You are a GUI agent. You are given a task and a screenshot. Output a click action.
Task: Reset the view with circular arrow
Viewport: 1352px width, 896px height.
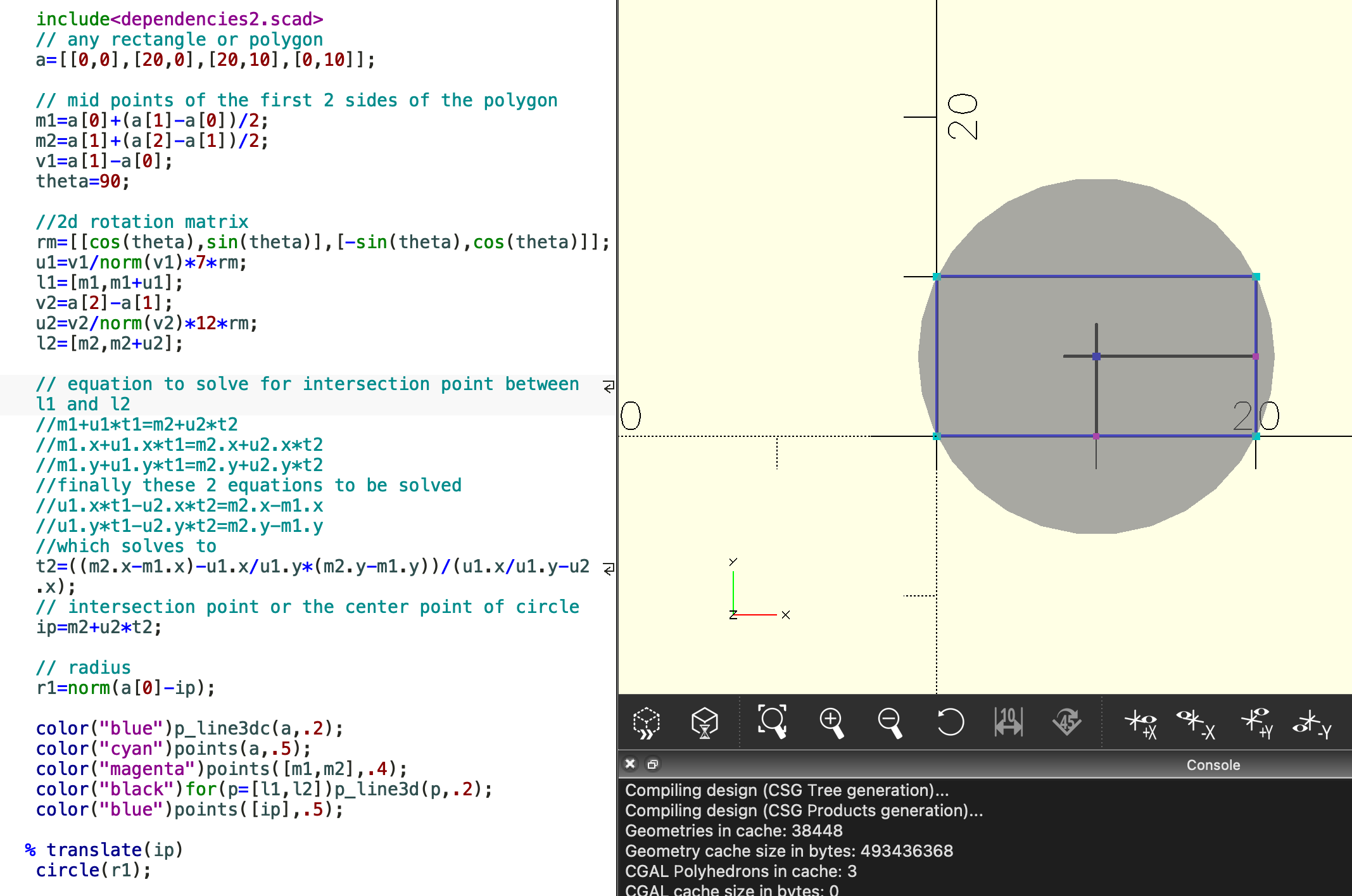click(x=950, y=722)
